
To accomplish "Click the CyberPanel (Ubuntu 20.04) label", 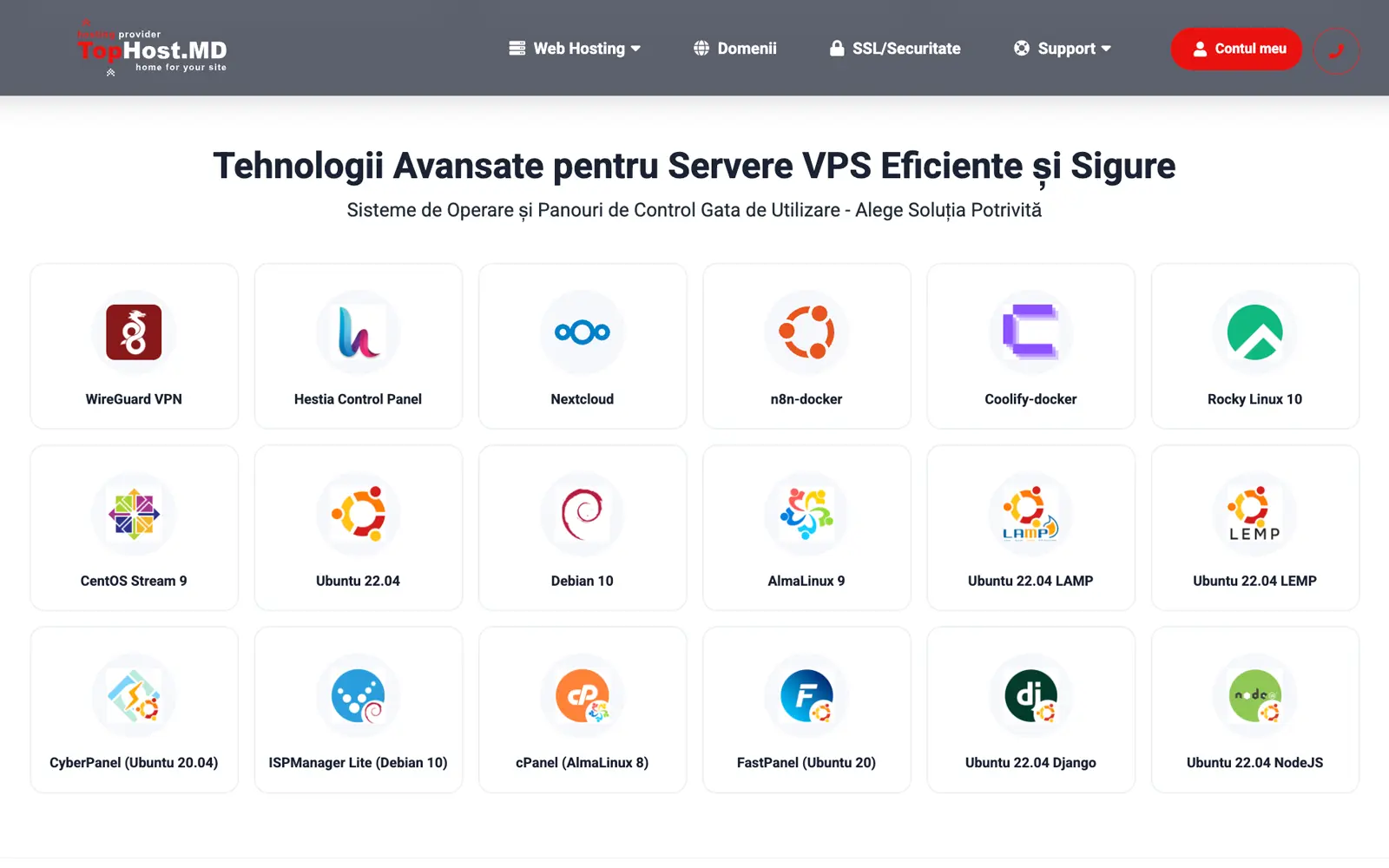I will tap(134, 763).
